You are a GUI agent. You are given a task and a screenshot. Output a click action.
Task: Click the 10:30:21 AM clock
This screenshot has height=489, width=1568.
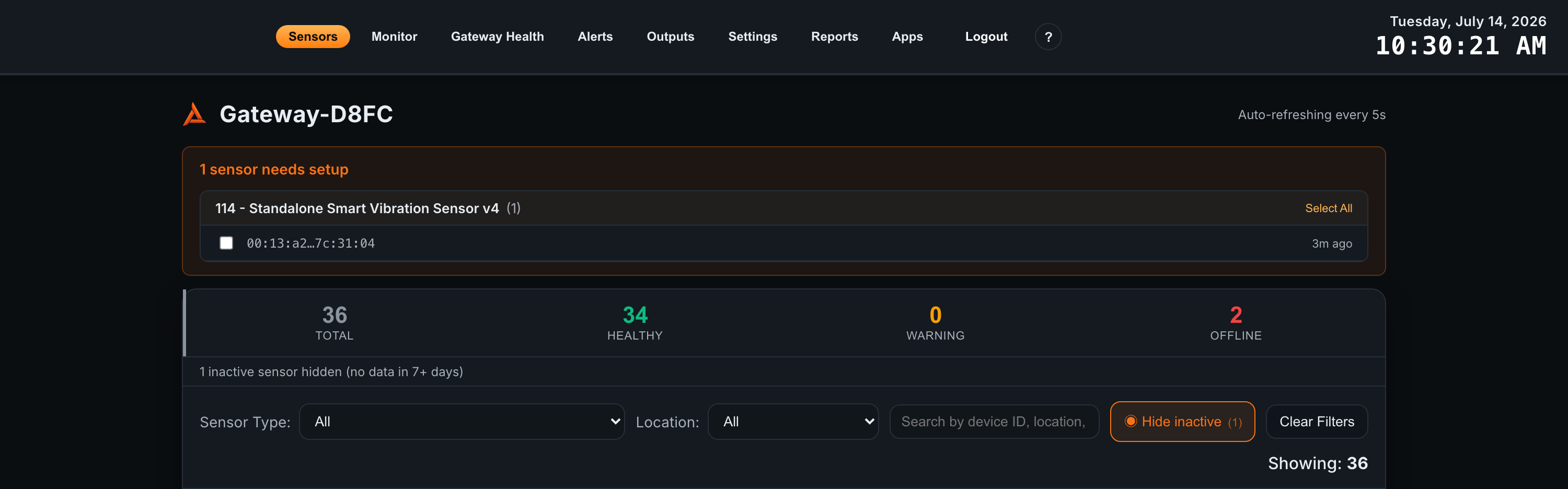pyautogui.click(x=1460, y=45)
